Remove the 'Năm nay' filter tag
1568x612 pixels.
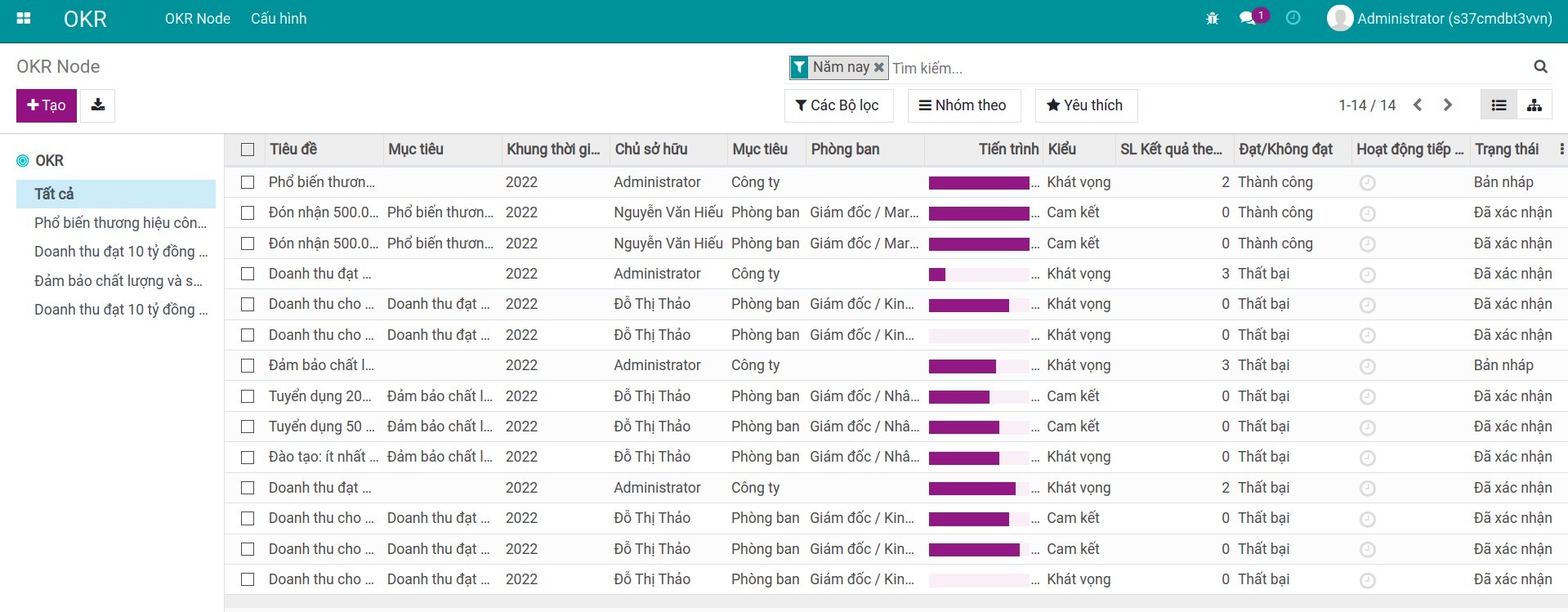879,68
